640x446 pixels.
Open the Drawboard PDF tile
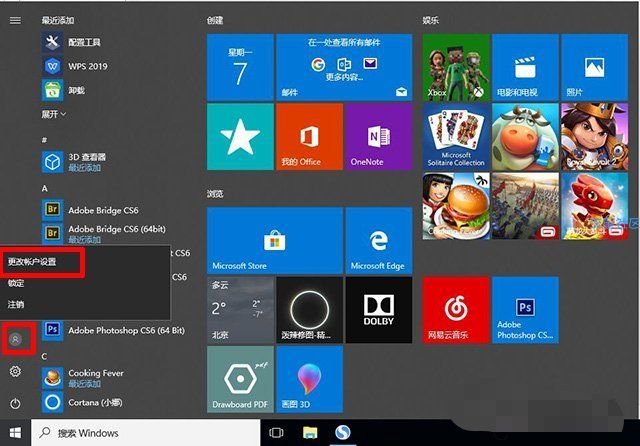point(240,380)
